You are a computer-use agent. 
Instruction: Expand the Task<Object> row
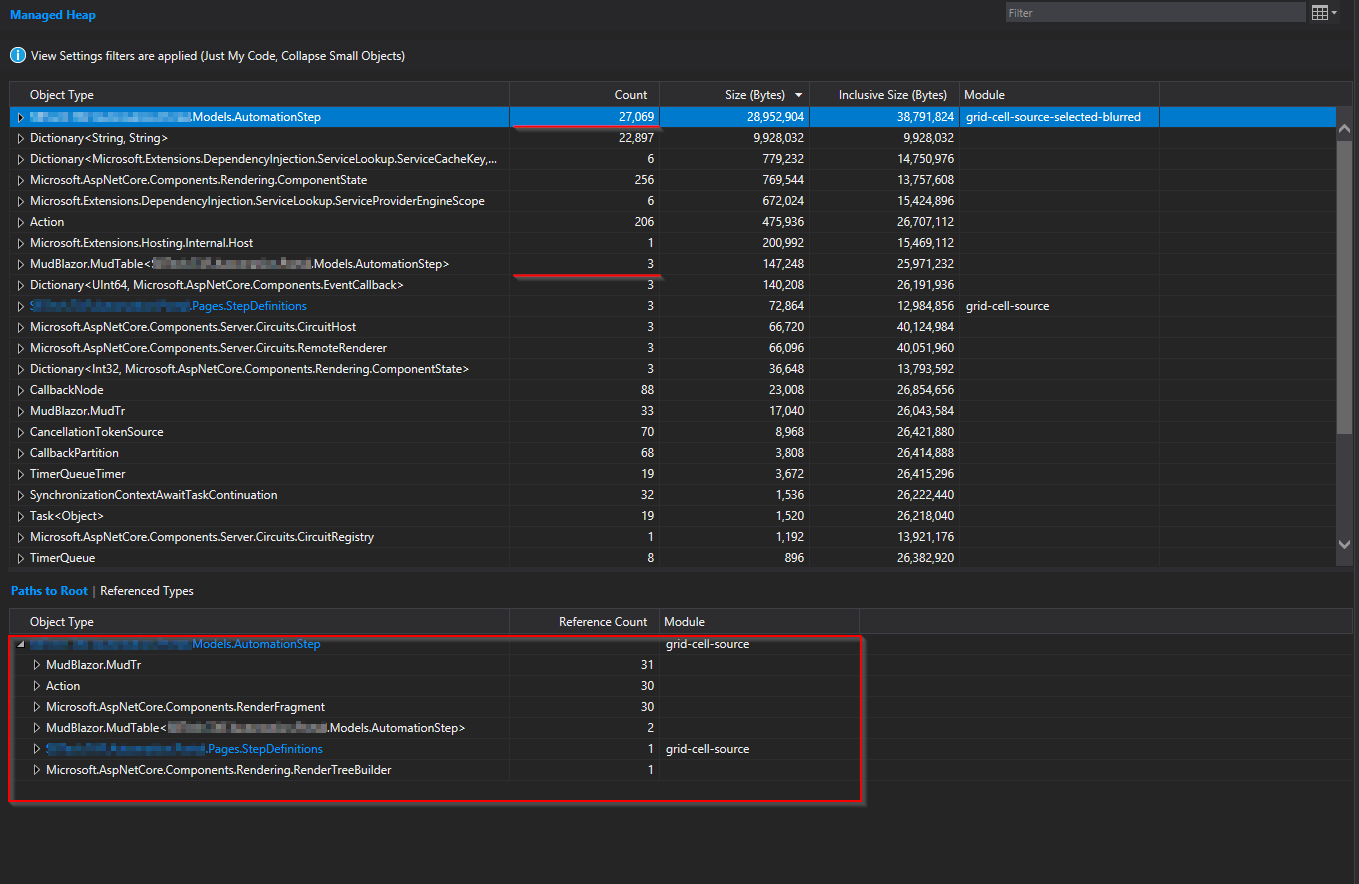pyautogui.click(x=20, y=516)
